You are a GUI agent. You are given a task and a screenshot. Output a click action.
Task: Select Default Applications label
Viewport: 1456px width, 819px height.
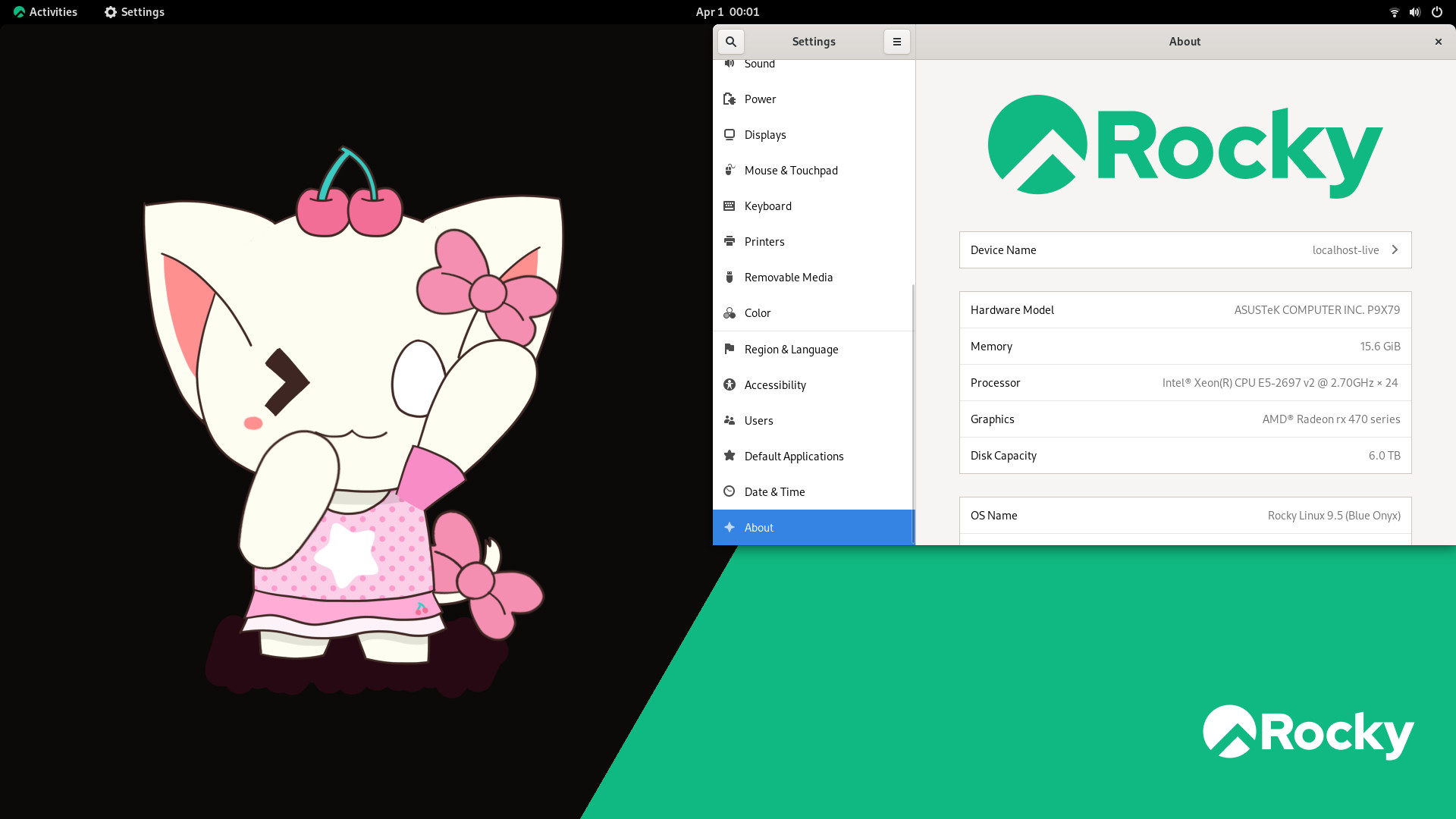(794, 456)
